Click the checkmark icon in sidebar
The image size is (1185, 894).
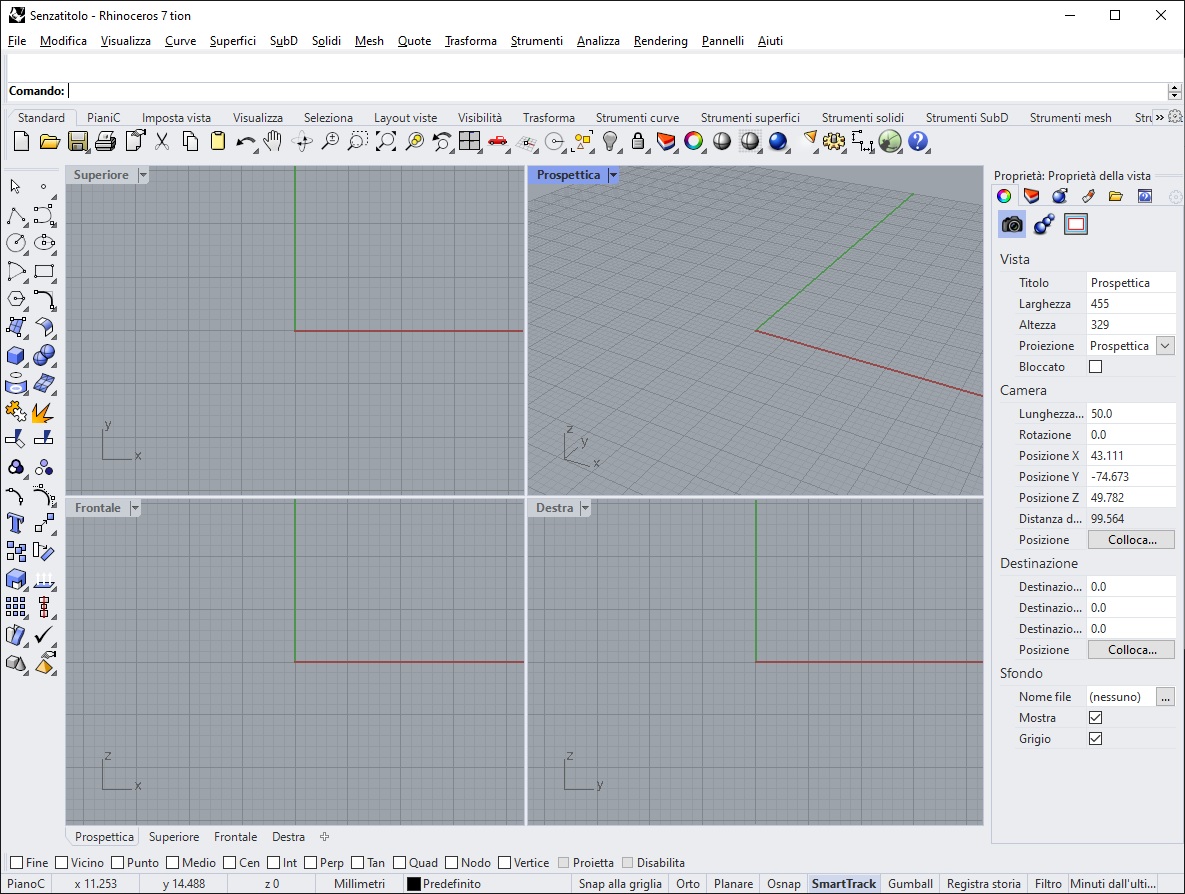click(x=44, y=635)
